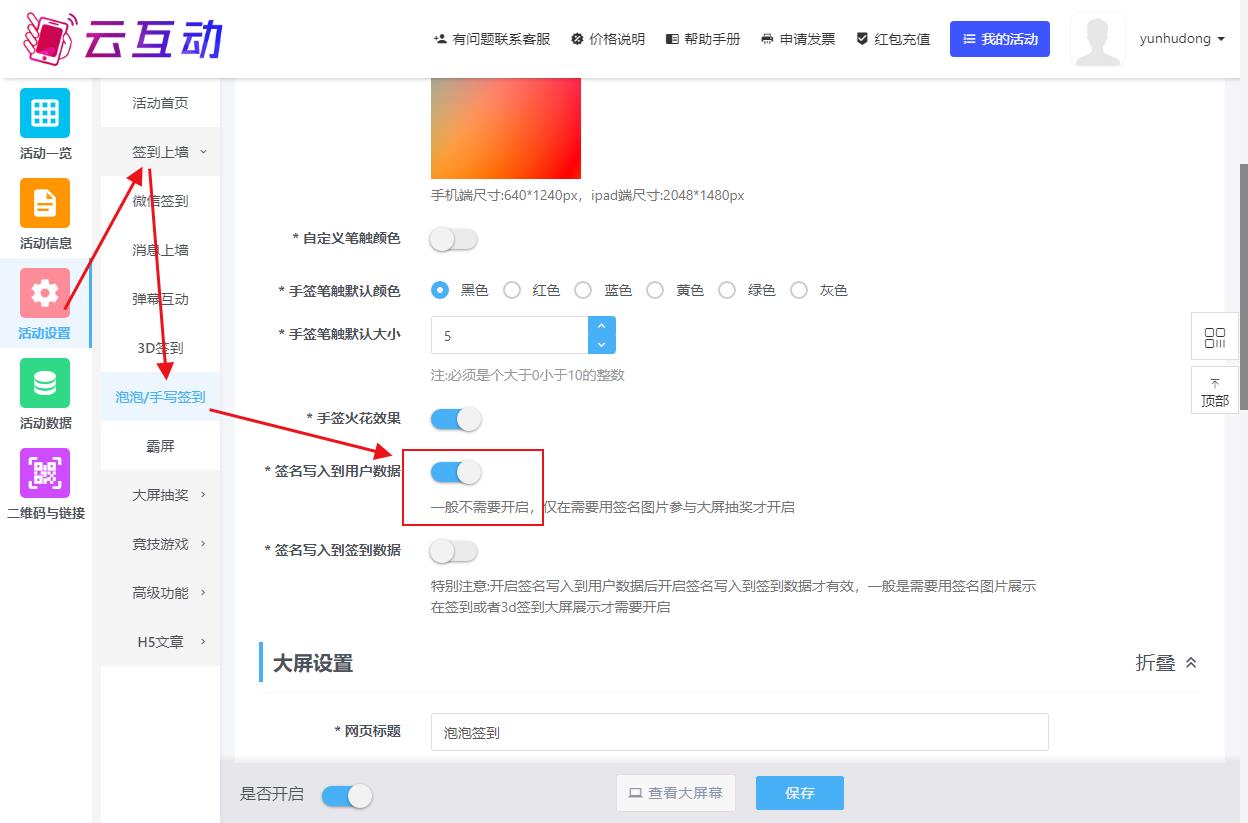Open the yunhudong account dropdown
This screenshot has height=823, width=1248.
point(1181,39)
